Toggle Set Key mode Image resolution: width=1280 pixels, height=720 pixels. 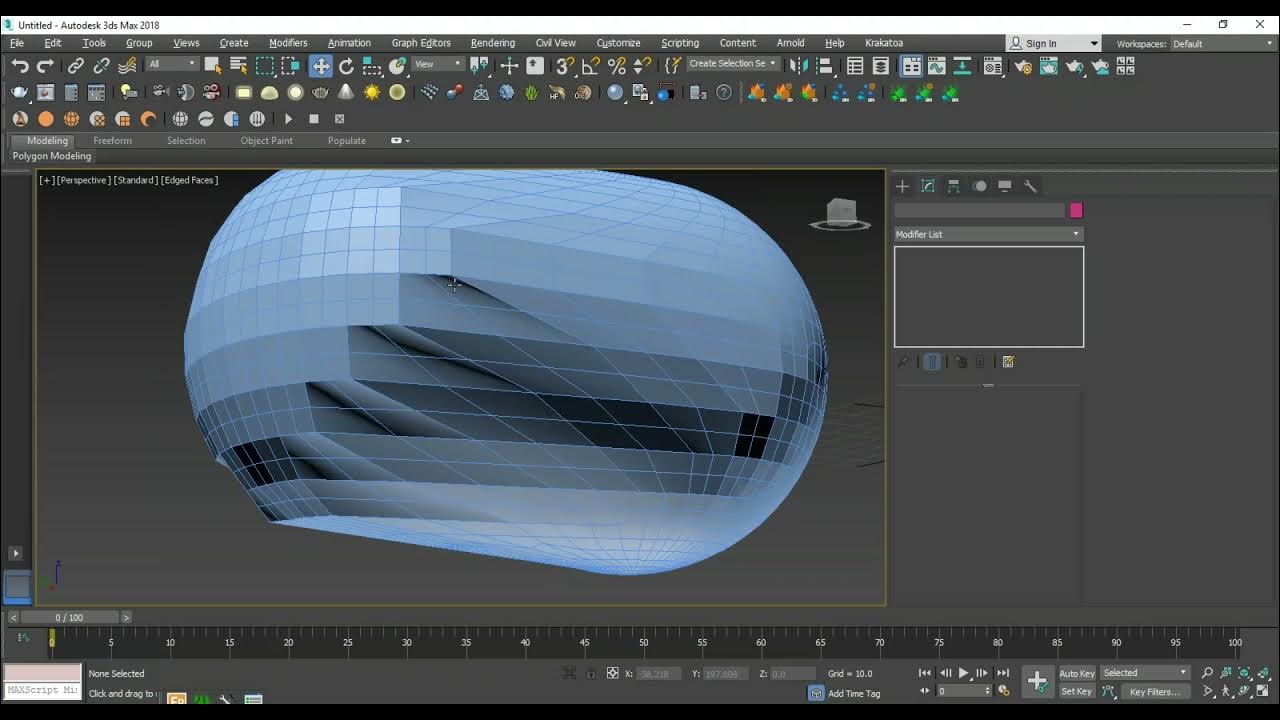[x=1076, y=691]
